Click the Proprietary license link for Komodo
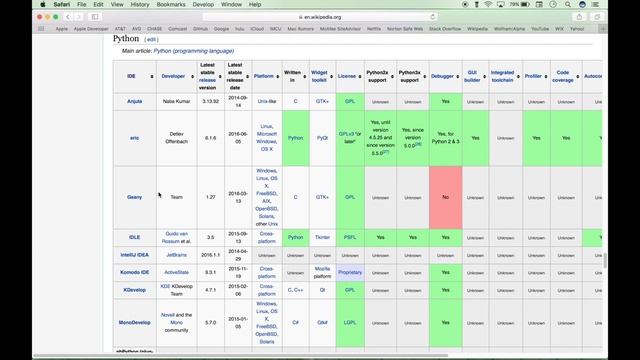 click(x=350, y=272)
